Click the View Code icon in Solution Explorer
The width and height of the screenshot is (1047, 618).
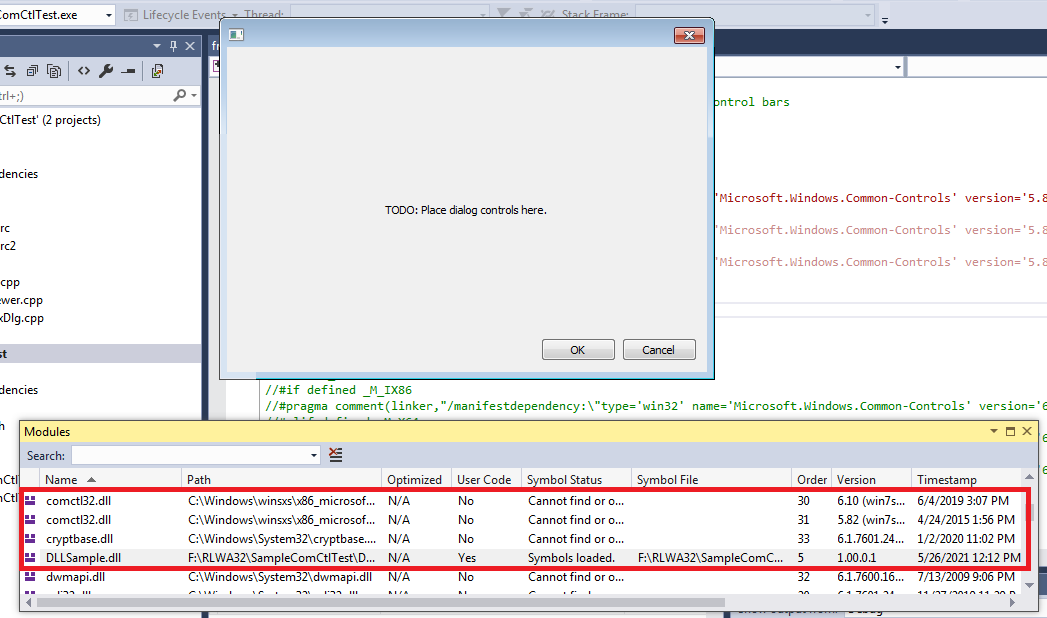[83, 71]
